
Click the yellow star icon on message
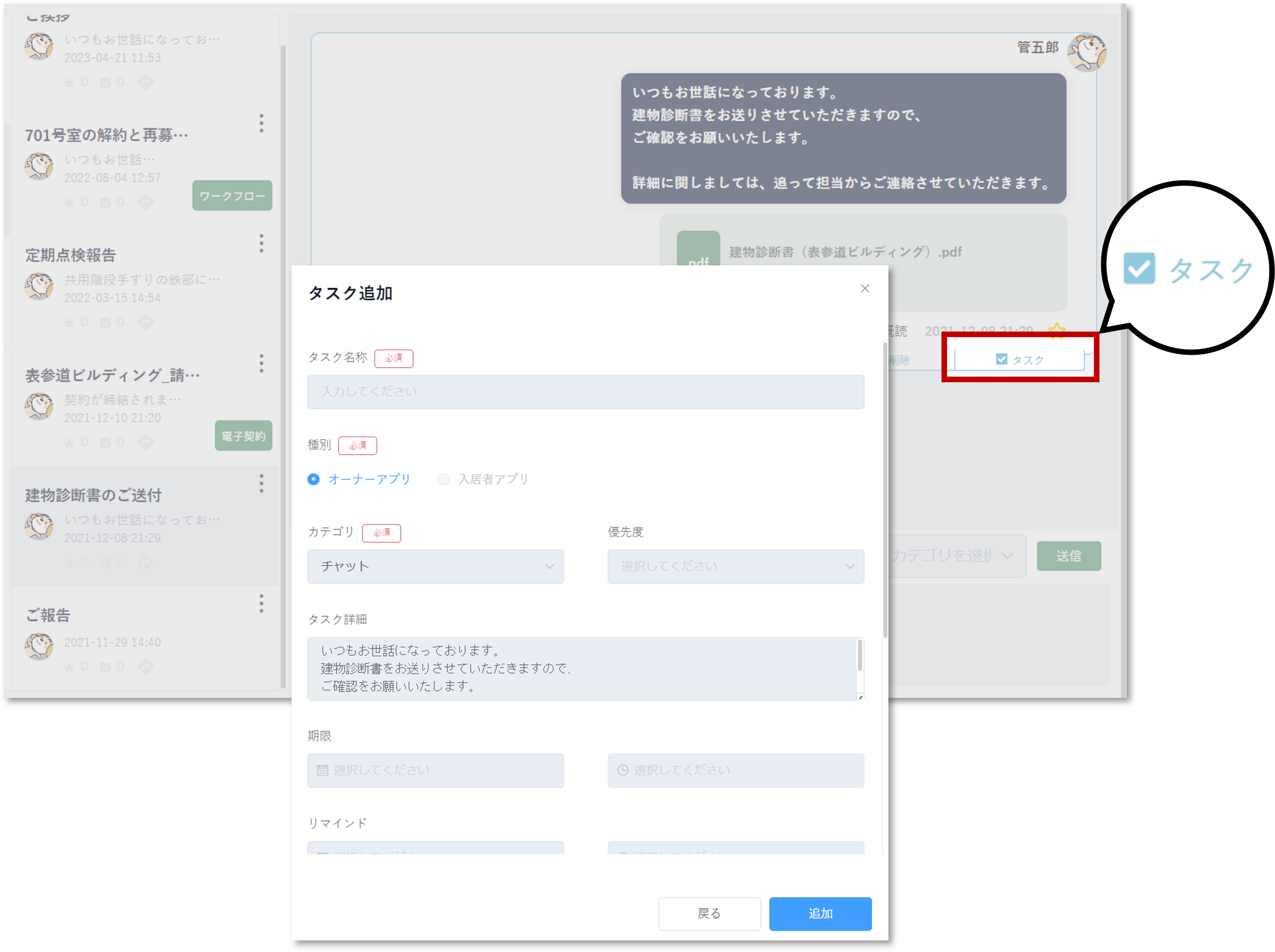[x=1057, y=330]
